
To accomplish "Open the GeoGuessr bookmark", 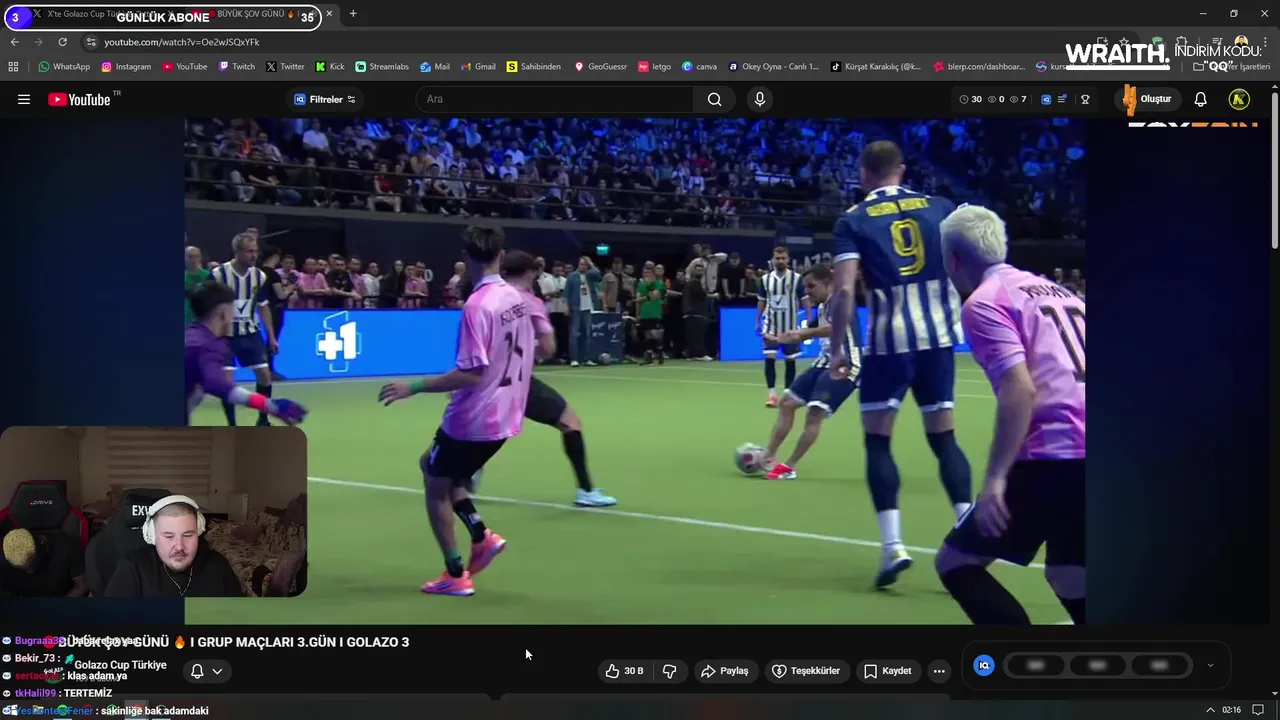I will (600, 67).
